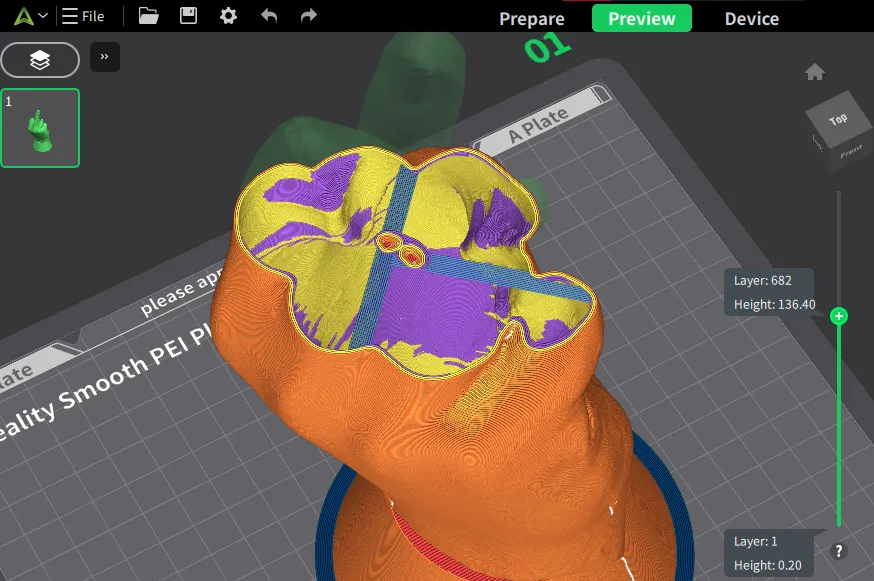Click the upper layer slider handle

pos(838,316)
